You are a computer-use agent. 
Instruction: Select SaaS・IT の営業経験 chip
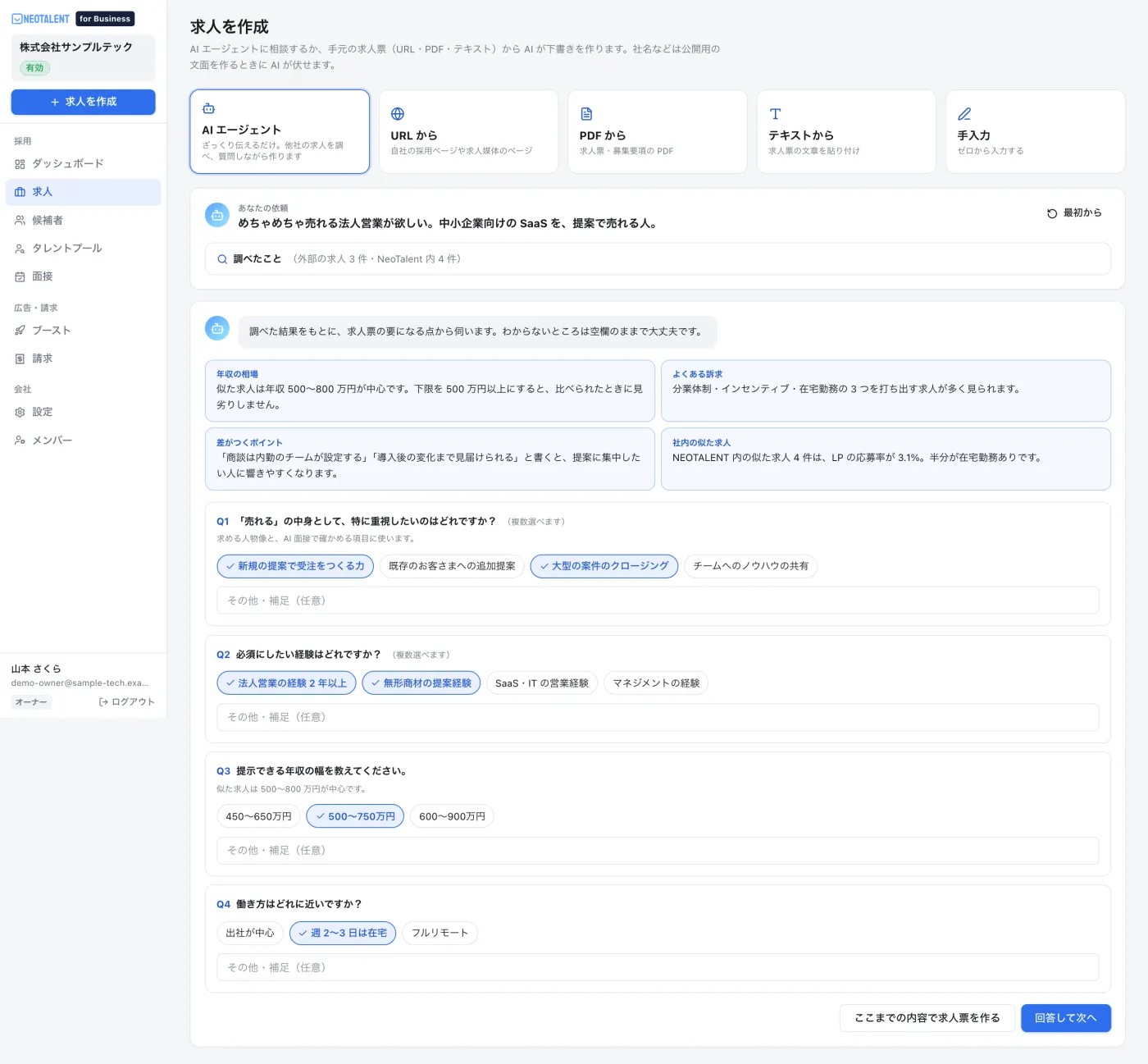[x=542, y=683]
